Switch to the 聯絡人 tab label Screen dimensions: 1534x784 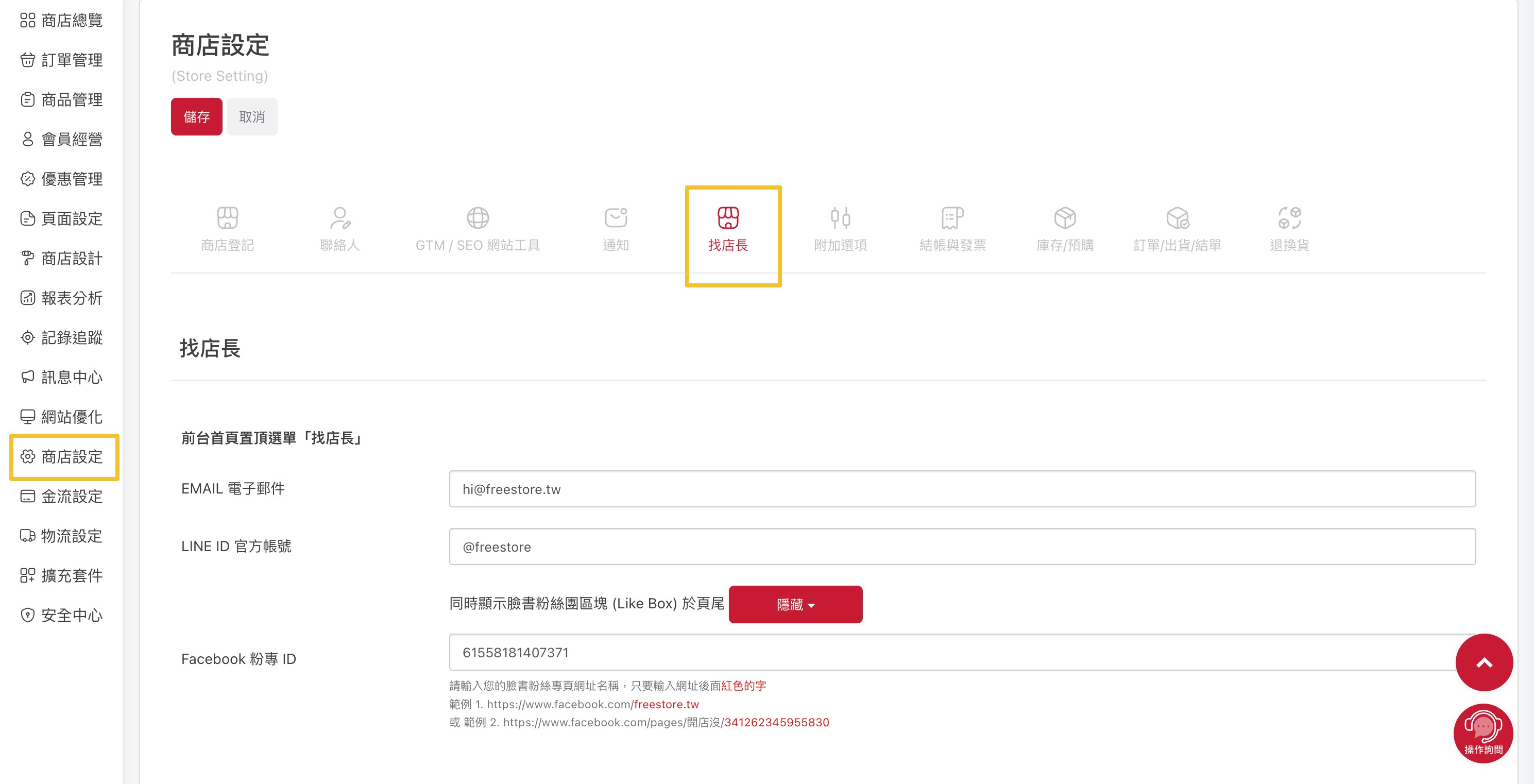coord(340,245)
